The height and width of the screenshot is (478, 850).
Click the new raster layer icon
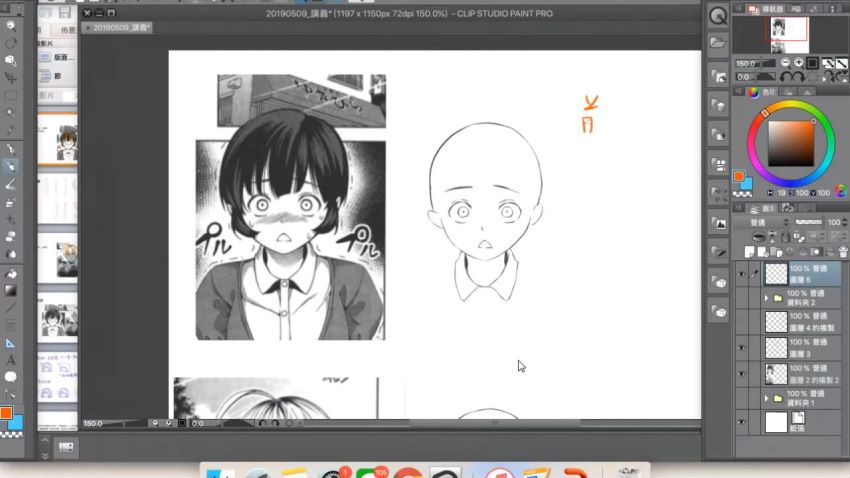(749, 252)
